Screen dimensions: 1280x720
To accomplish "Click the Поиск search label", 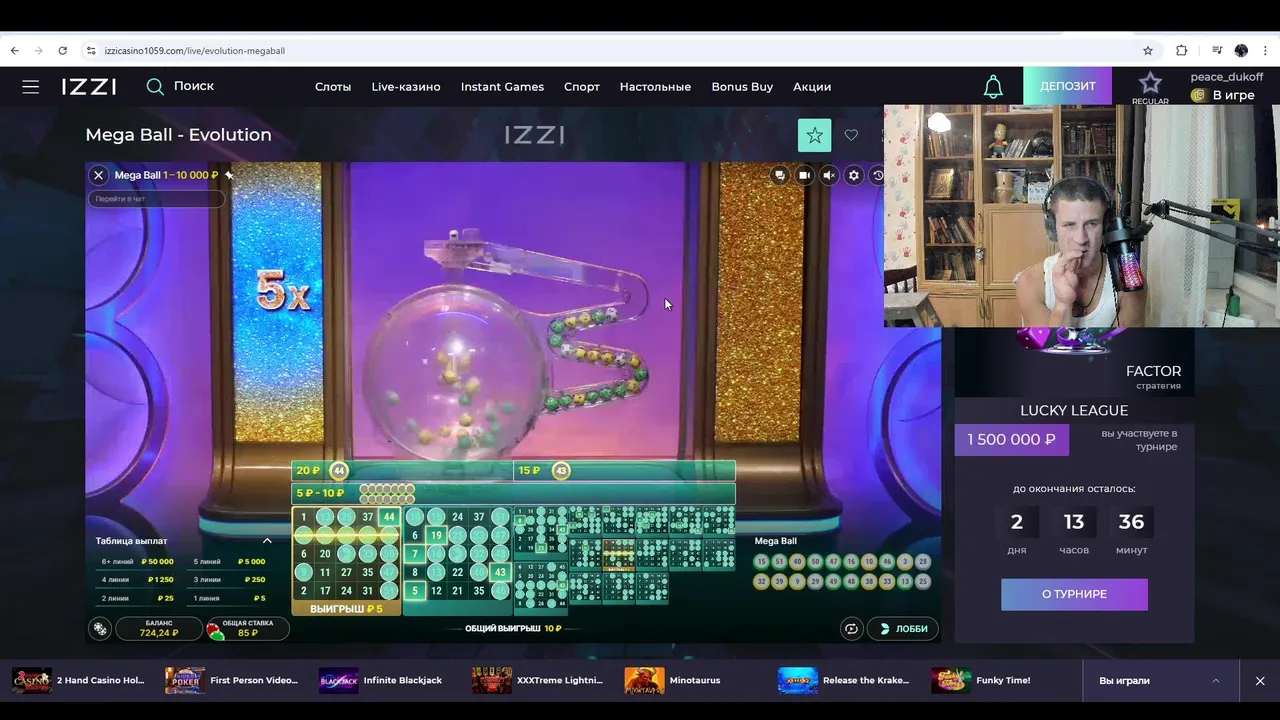I will click(x=194, y=86).
